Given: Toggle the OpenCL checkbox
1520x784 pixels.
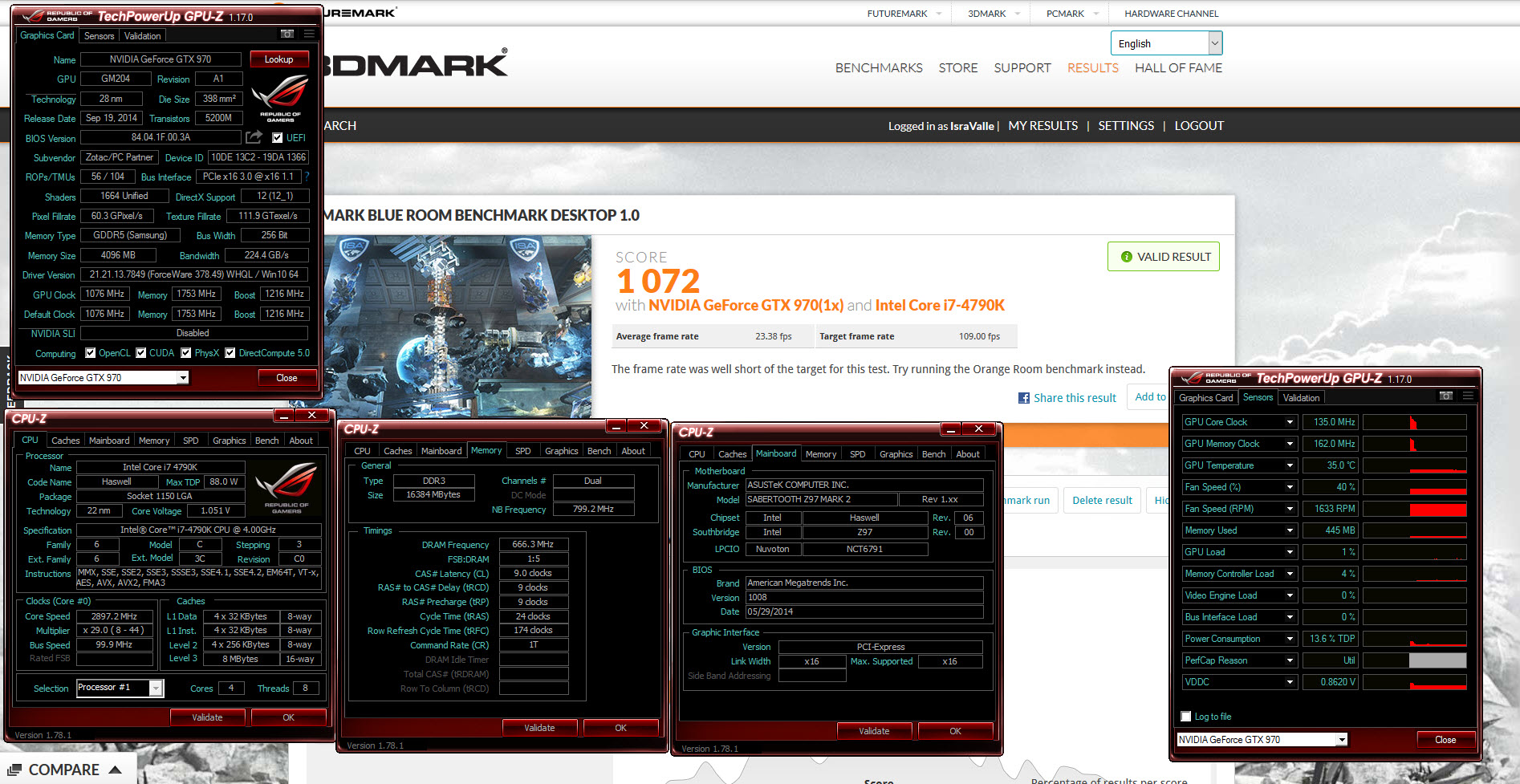Looking at the screenshot, I should tap(91, 353).
